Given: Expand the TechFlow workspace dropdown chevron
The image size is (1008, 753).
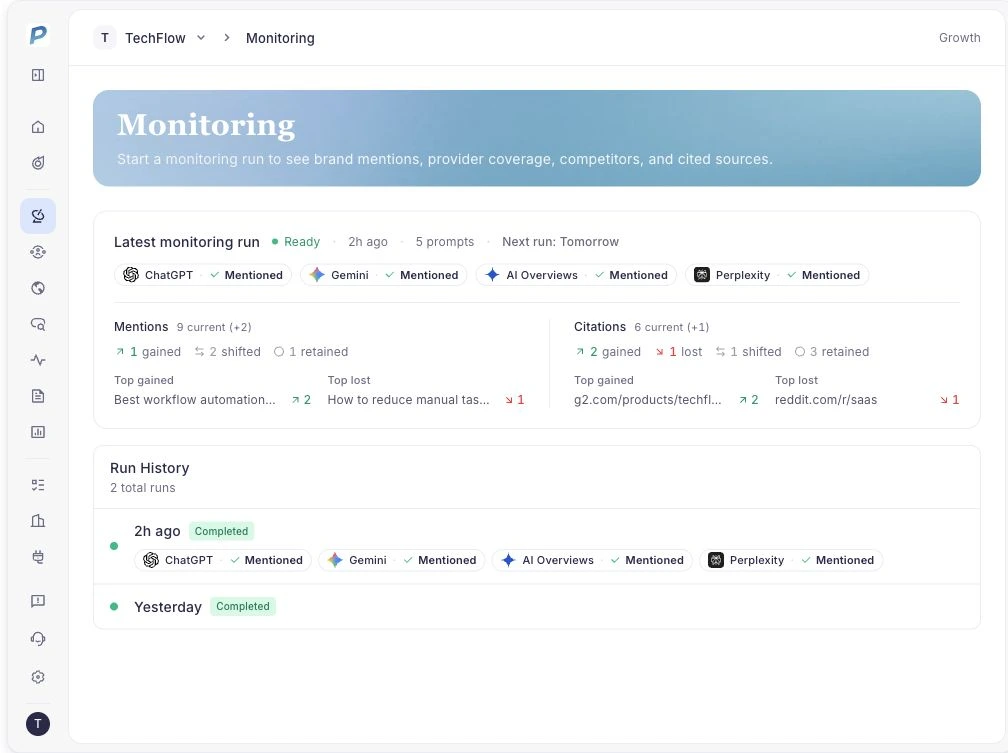Looking at the screenshot, I should [201, 38].
